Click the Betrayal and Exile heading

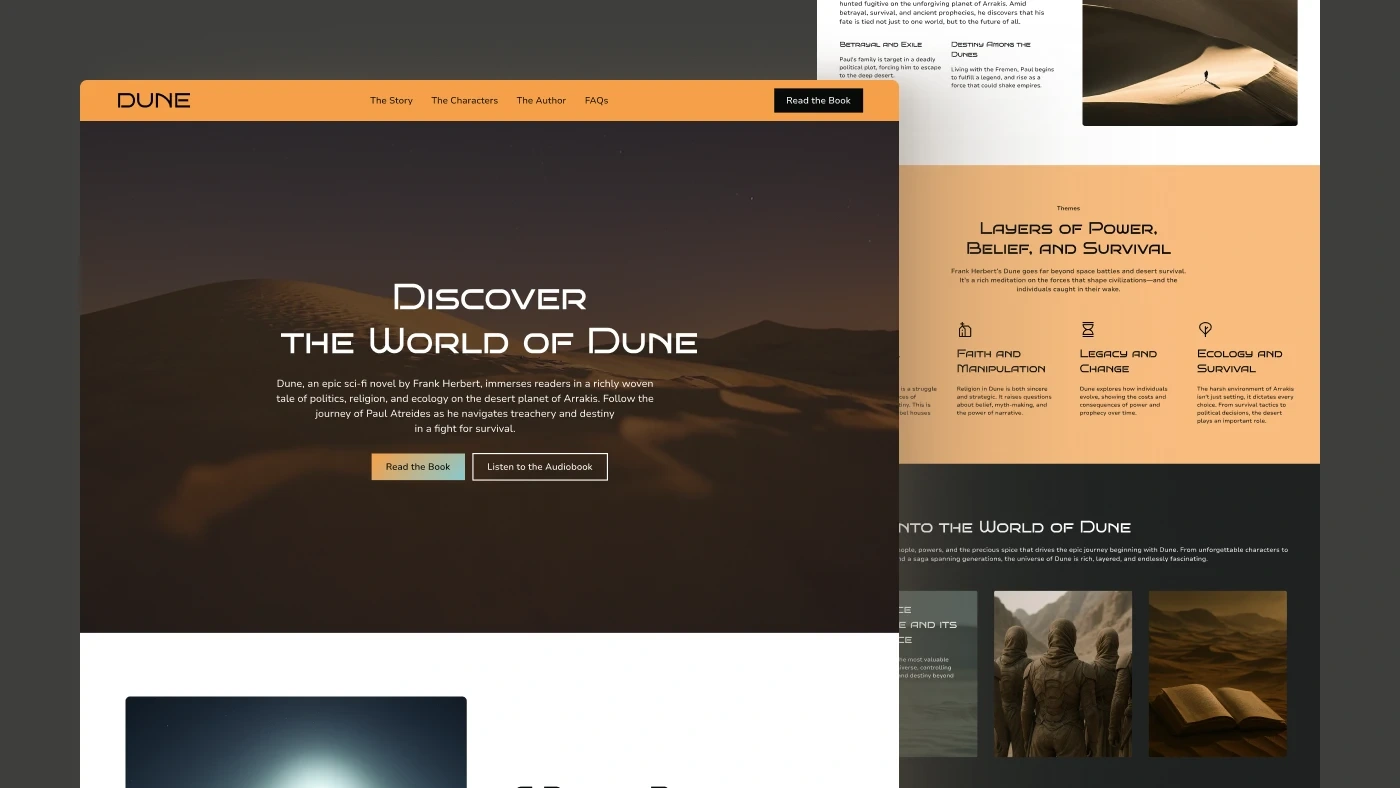[881, 45]
